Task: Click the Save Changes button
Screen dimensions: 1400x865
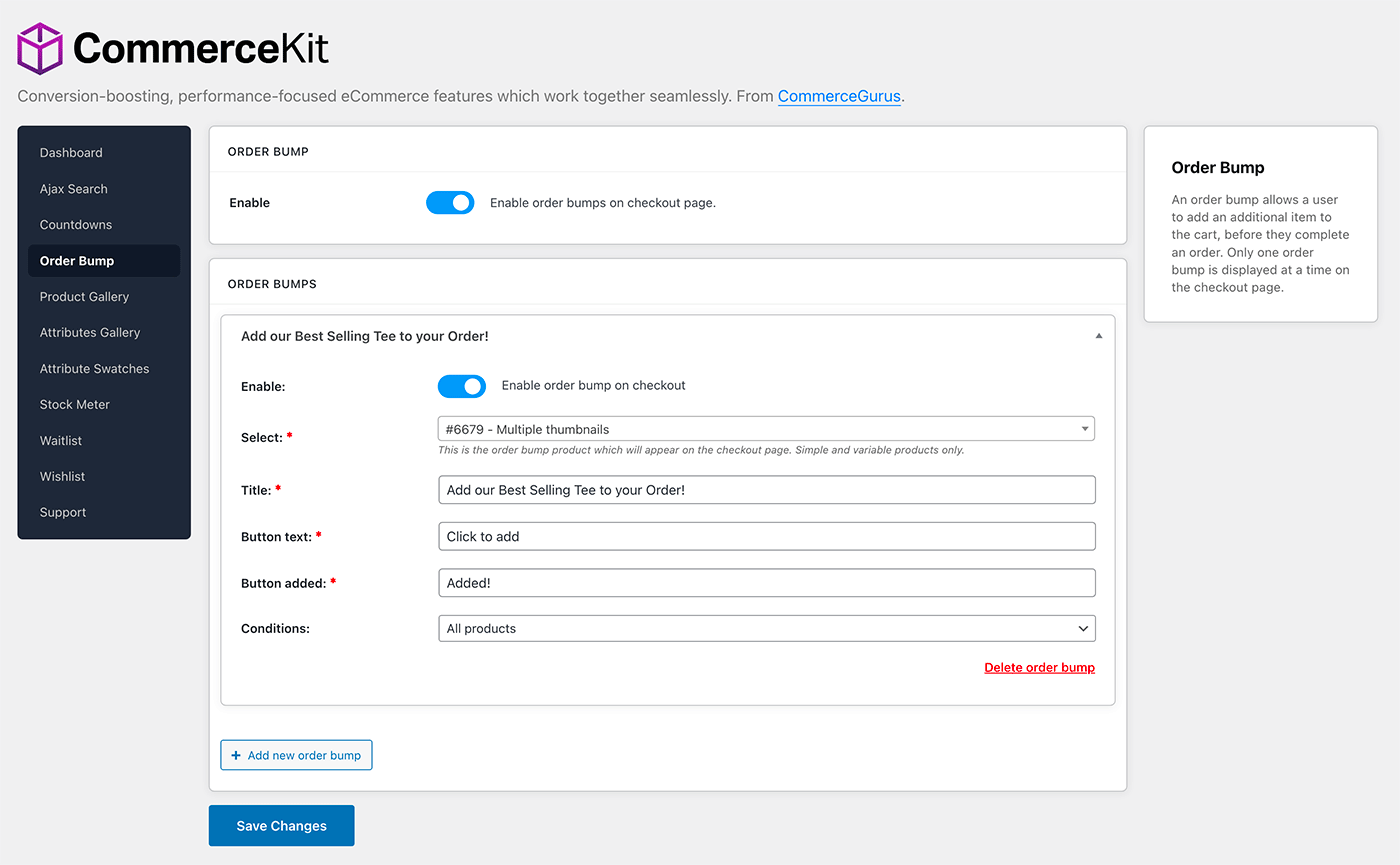Action: [x=281, y=826]
